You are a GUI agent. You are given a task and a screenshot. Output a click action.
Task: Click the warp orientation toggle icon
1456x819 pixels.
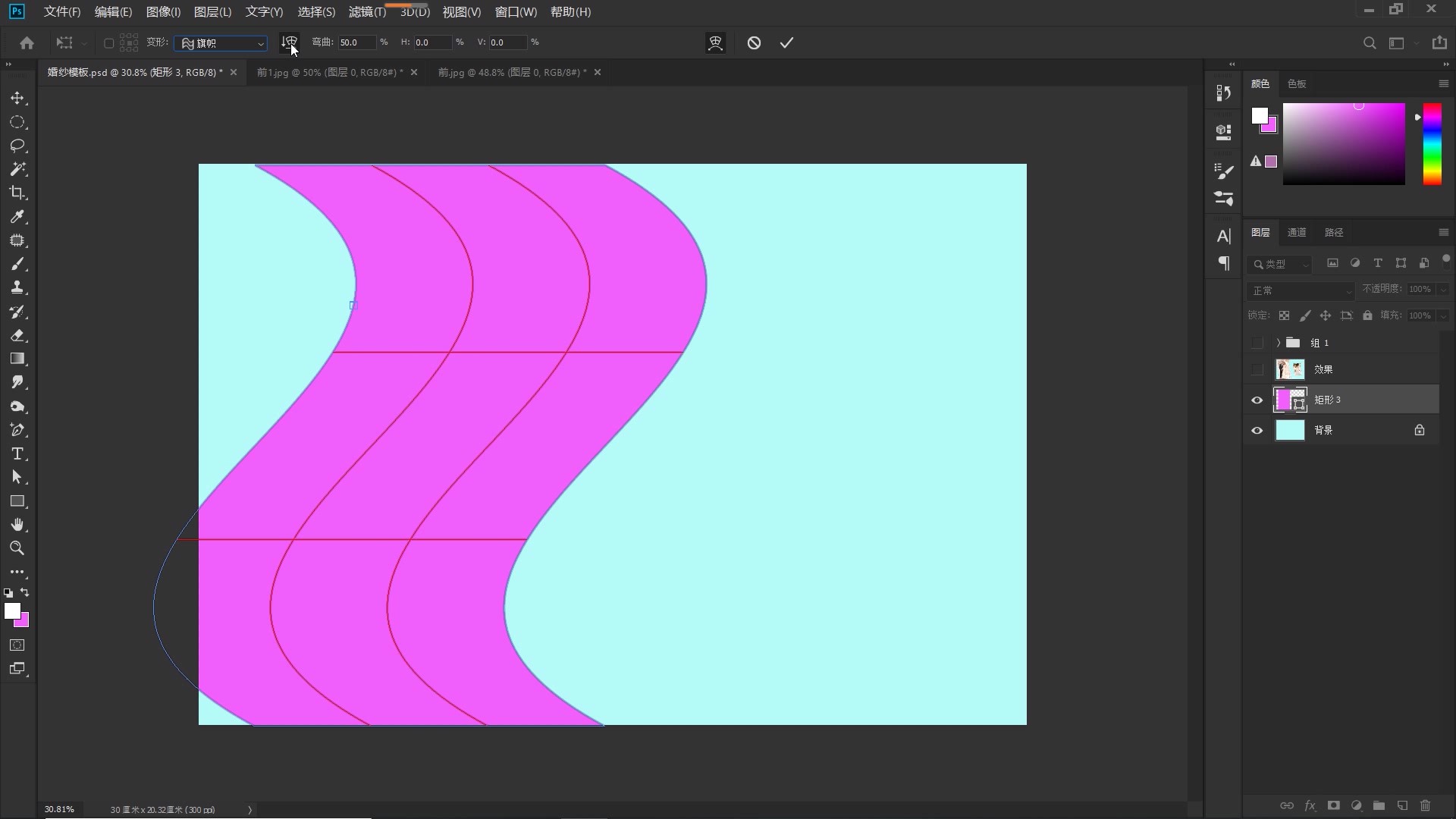289,42
